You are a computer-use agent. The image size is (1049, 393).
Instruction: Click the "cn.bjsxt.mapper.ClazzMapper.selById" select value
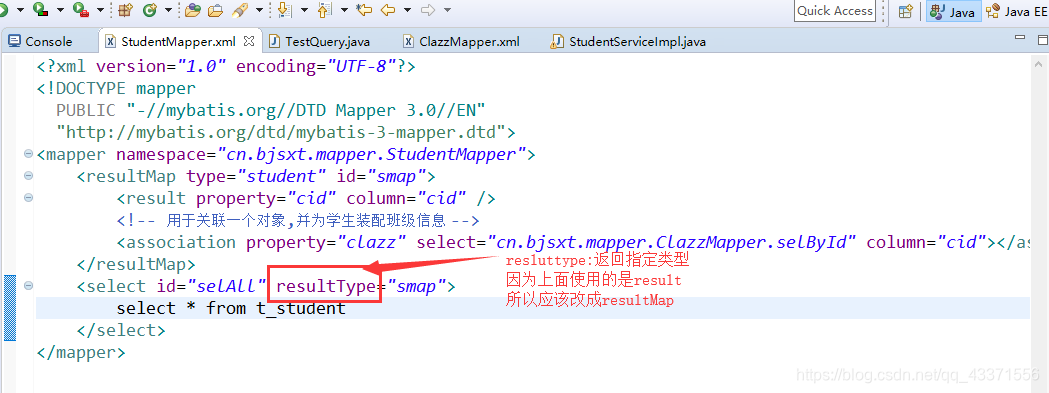tap(672, 242)
